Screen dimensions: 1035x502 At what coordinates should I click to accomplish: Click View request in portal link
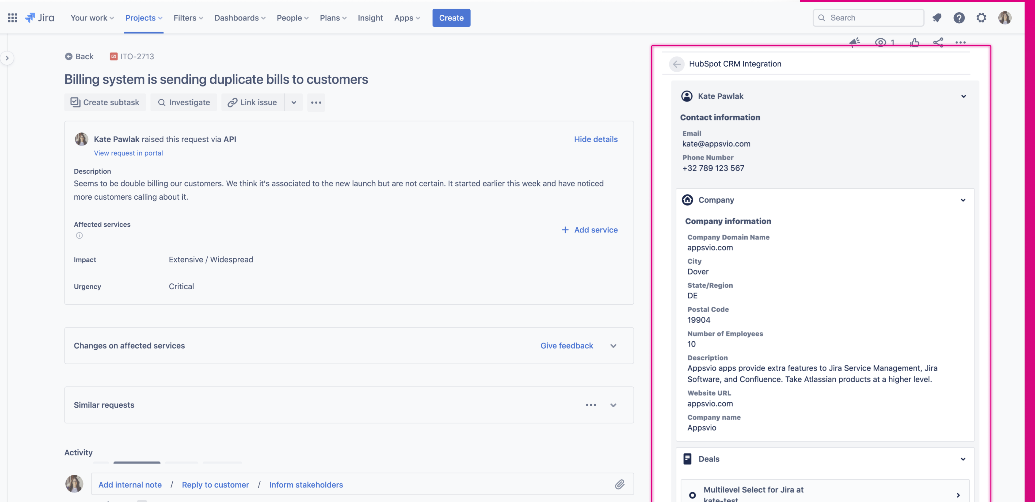tap(128, 153)
